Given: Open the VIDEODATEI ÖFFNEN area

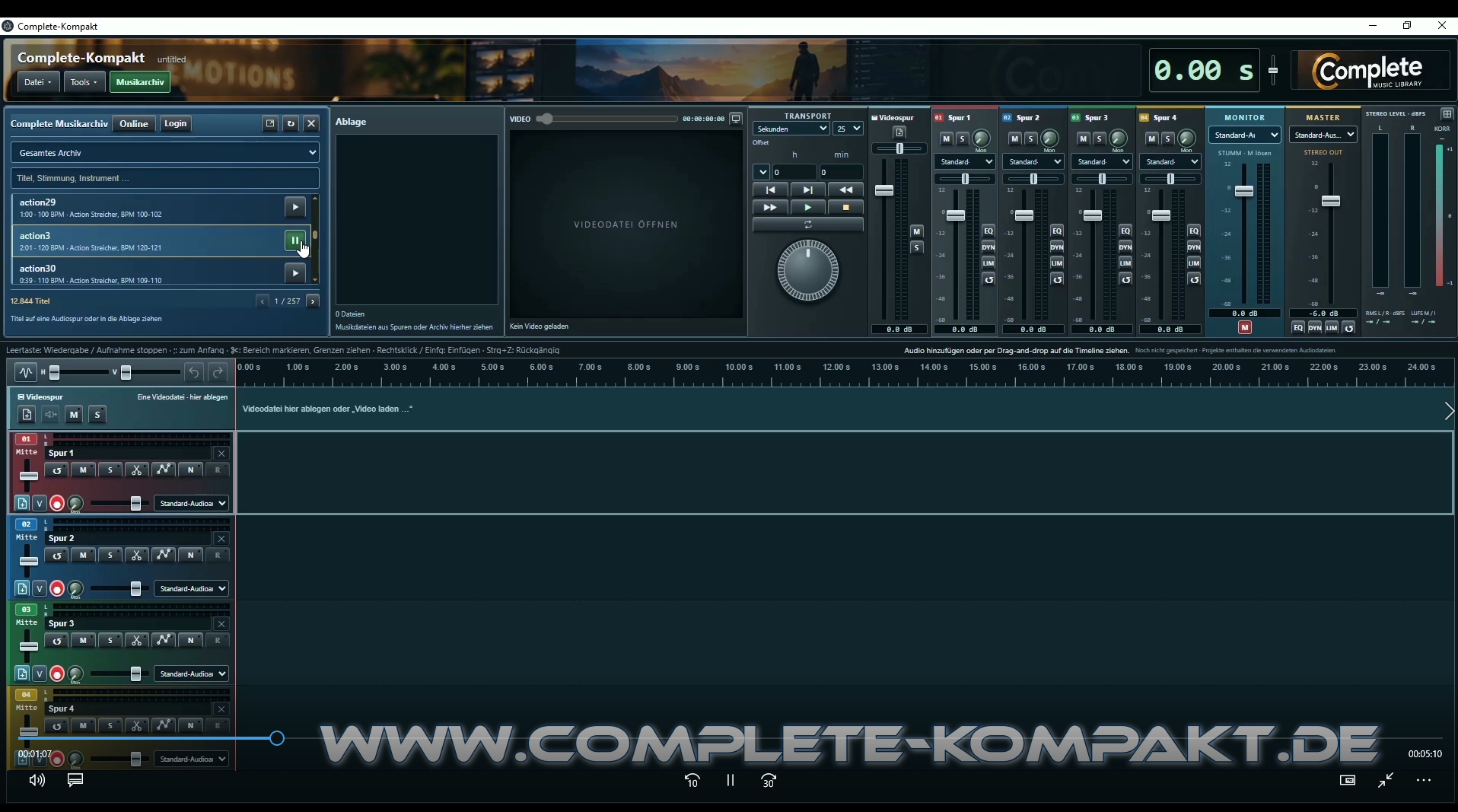Looking at the screenshot, I should point(626,224).
